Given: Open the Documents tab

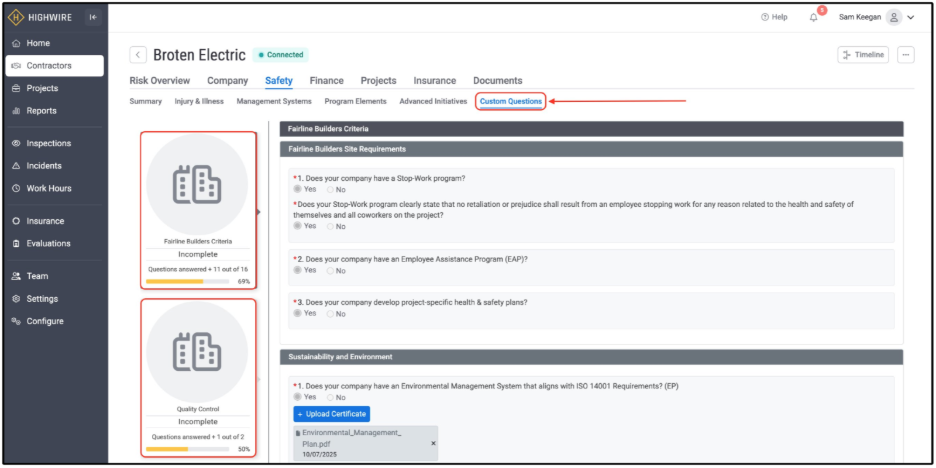Looking at the screenshot, I should (x=498, y=81).
